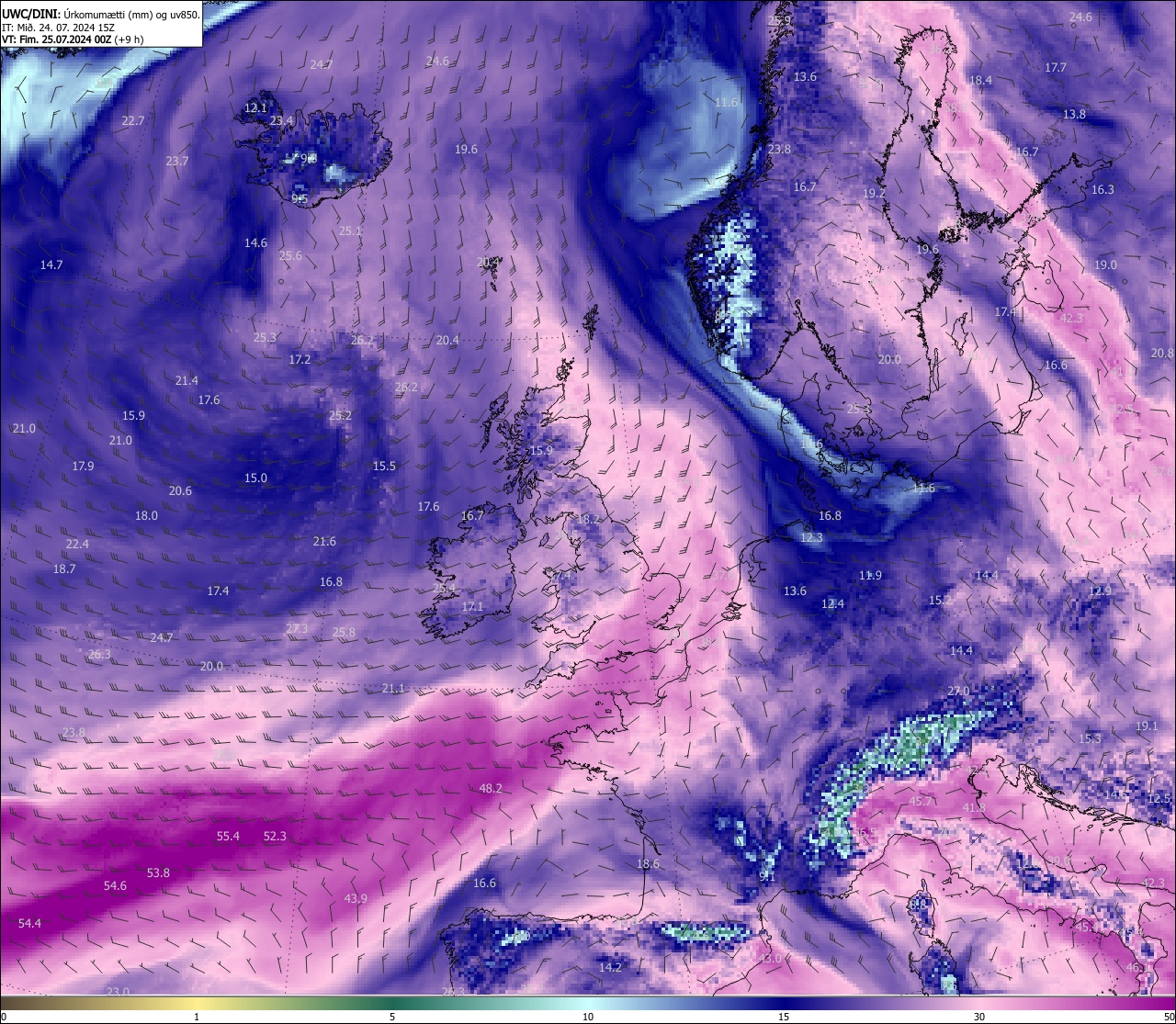
Task: Click the 21.6 value label
Action: click(x=324, y=541)
